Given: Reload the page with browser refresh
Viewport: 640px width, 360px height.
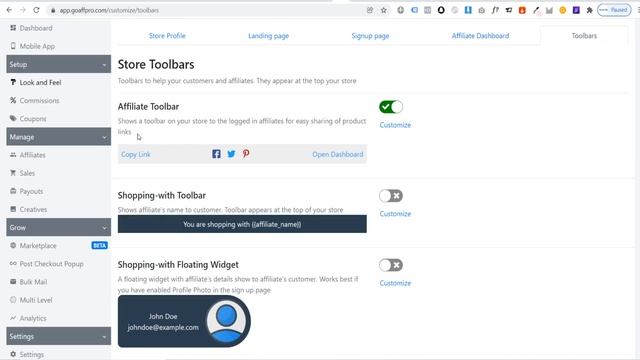Looking at the screenshot, I should tap(36, 10).
